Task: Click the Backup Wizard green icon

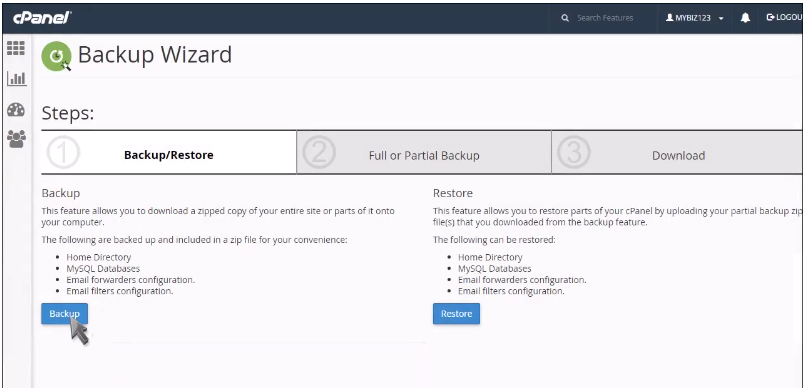Action: (56, 56)
